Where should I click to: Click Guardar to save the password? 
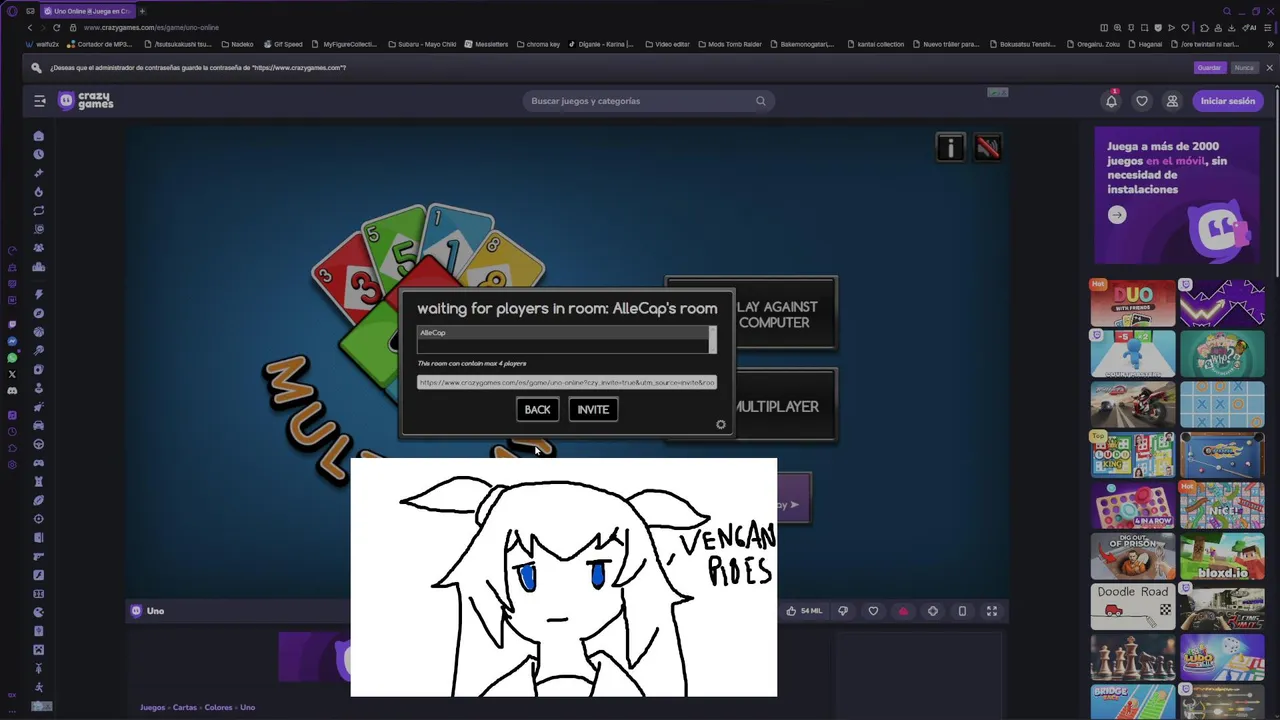click(x=1209, y=68)
